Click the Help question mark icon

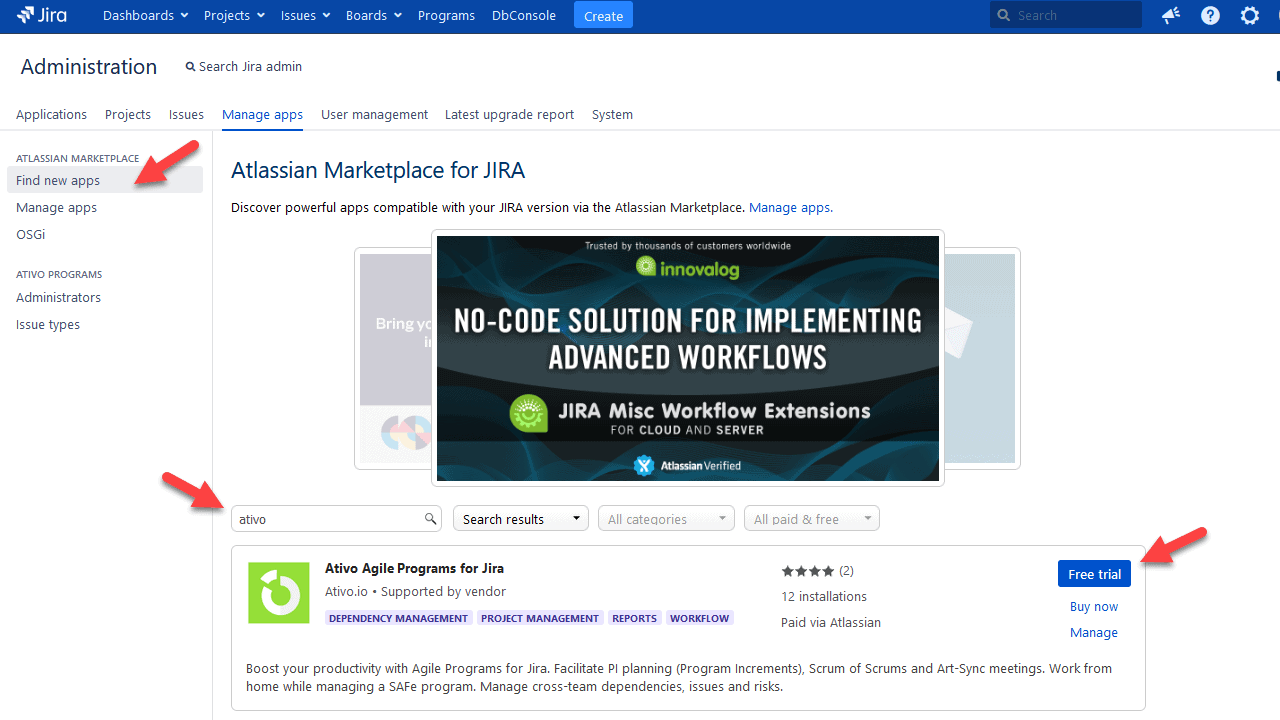pyautogui.click(x=1210, y=15)
